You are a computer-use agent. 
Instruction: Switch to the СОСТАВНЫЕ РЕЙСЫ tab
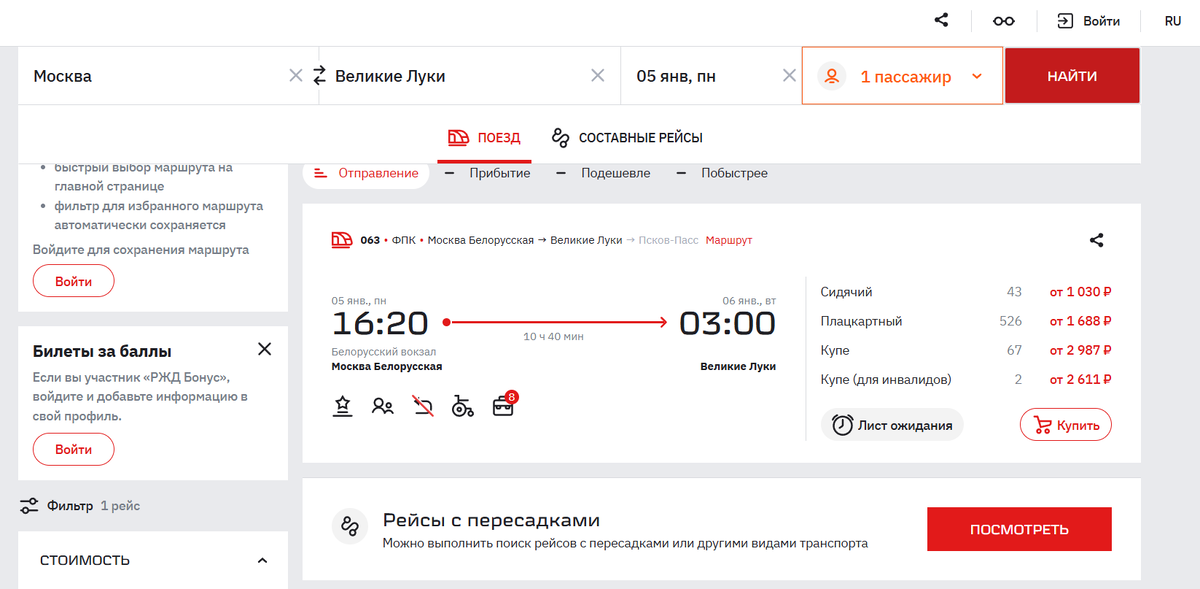click(x=641, y=136)
